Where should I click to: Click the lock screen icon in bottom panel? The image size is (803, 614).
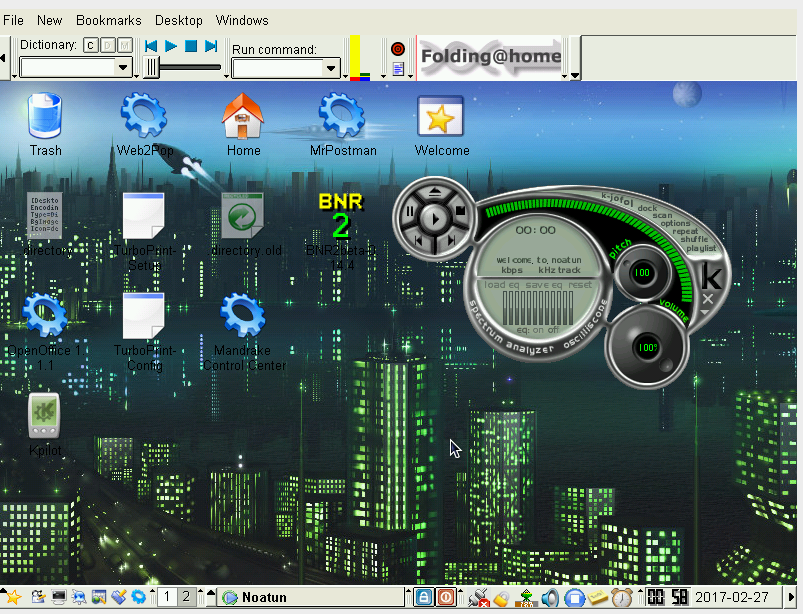pos(424,597)
